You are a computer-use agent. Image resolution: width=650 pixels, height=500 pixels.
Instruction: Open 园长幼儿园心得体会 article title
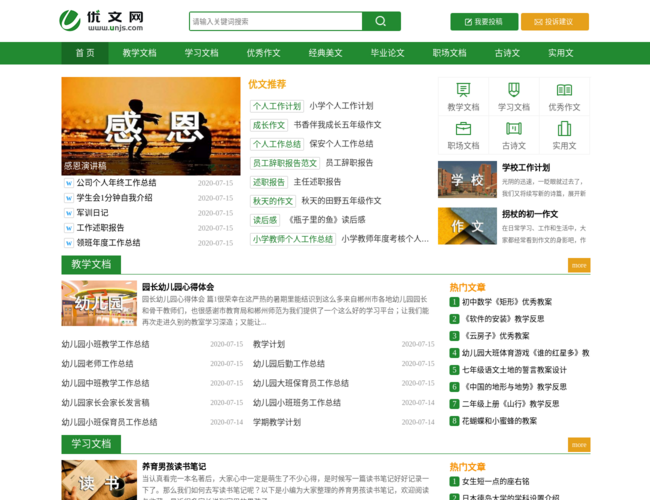pyautogui.click(x=178, y=287)
